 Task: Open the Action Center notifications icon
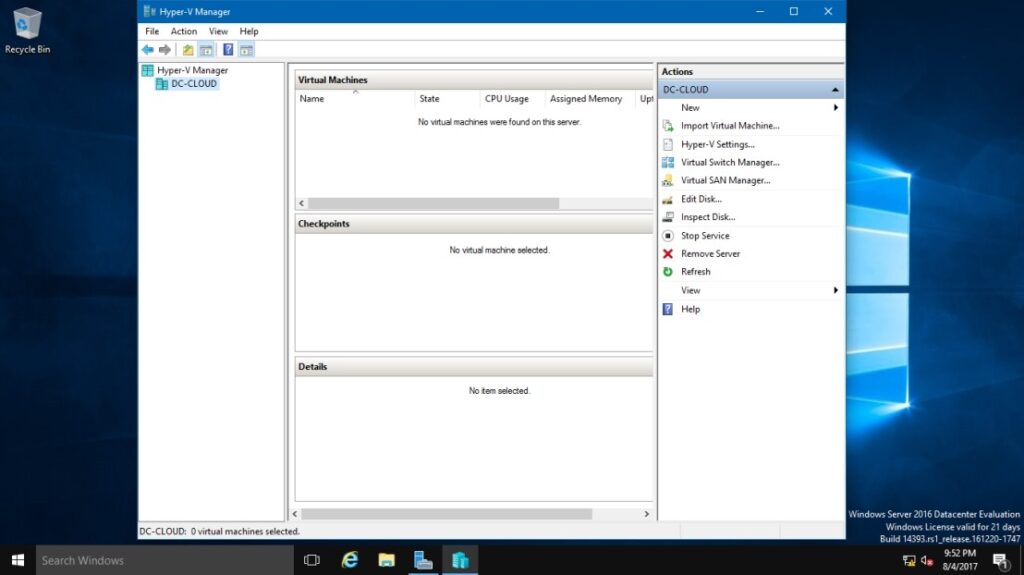1000,560
